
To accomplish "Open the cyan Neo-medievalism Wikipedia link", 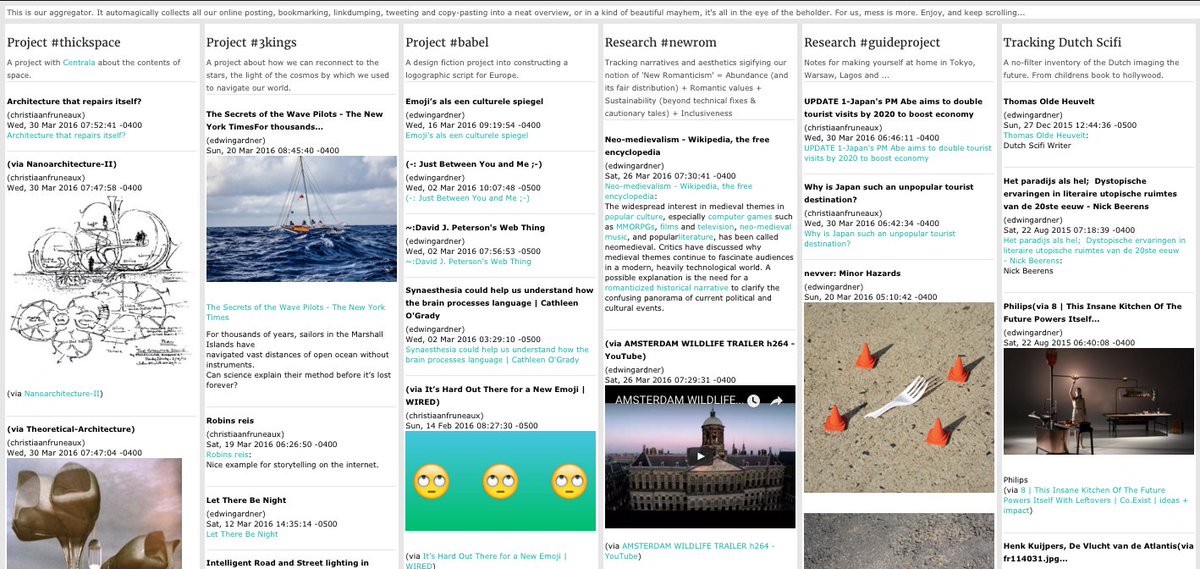I will click(679, 191).
